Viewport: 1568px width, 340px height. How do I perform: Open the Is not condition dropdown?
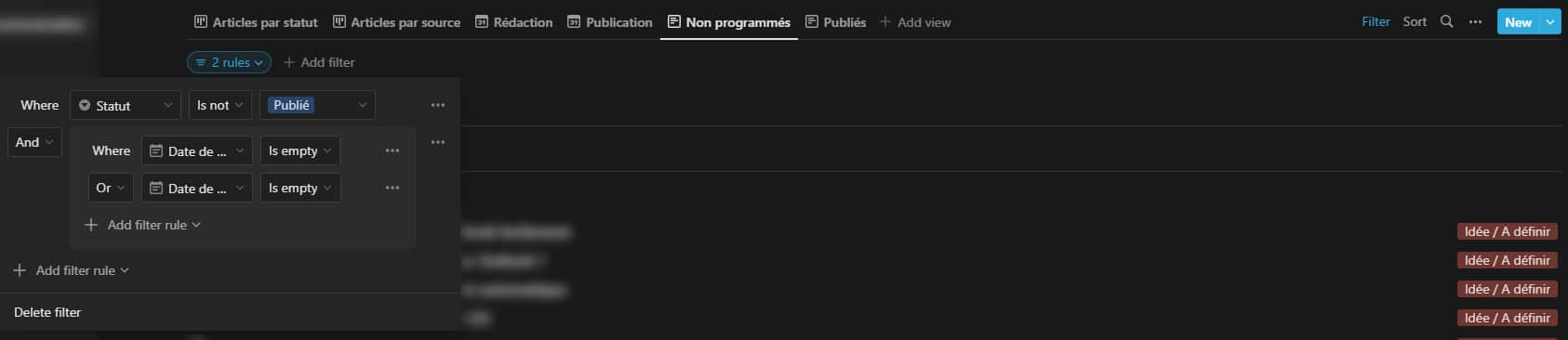(x=220, y=105)
